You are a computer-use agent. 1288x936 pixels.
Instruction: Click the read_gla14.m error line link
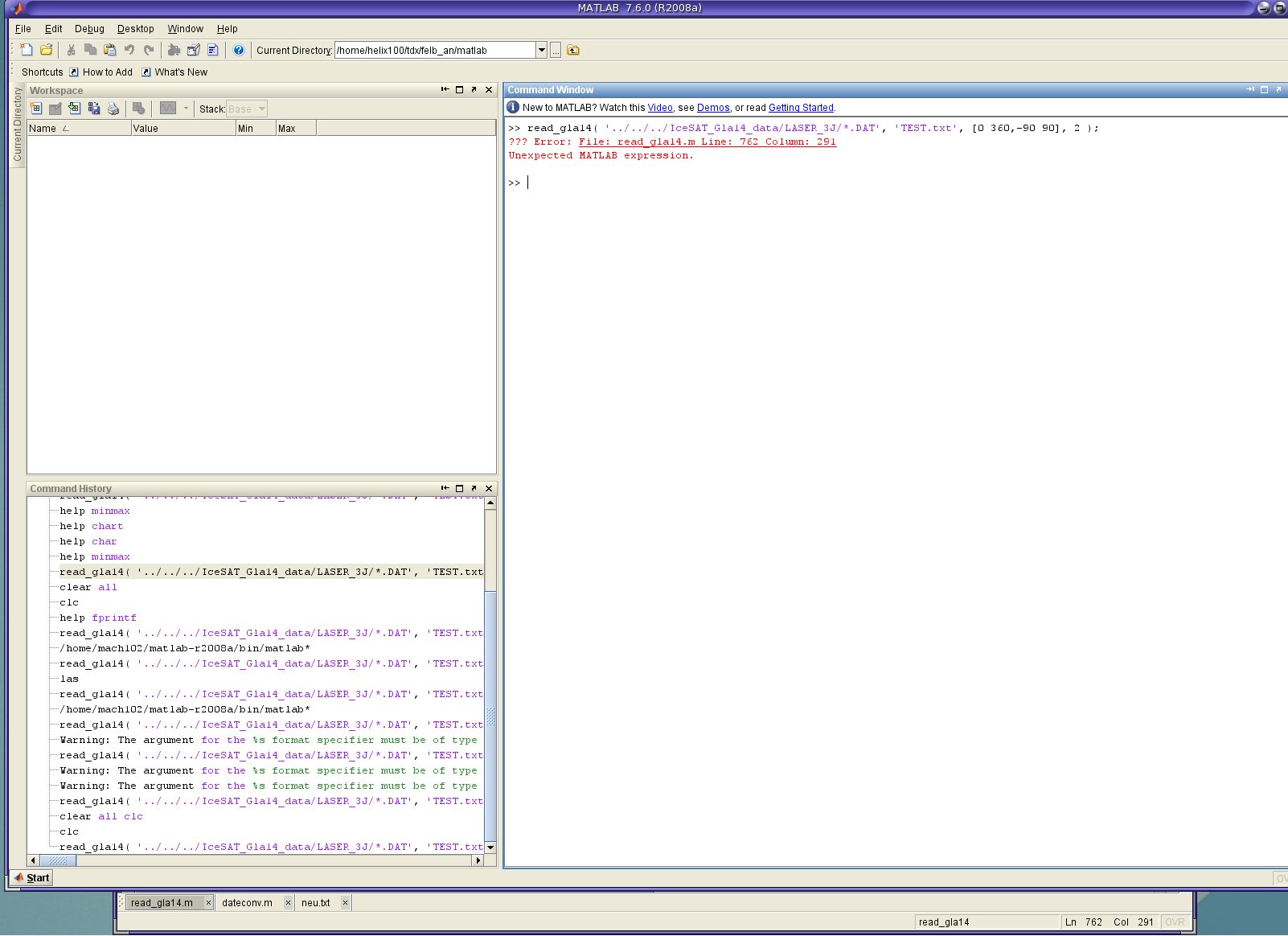707,142
